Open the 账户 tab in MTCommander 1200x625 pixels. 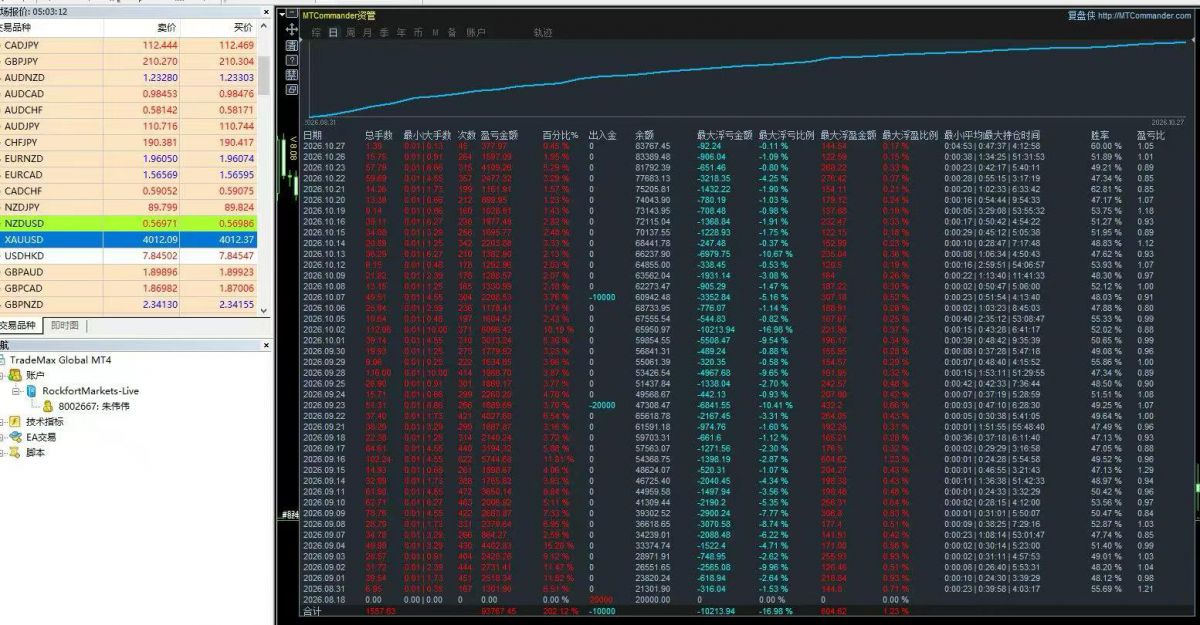pyautogui.click(x=475, y=33)
